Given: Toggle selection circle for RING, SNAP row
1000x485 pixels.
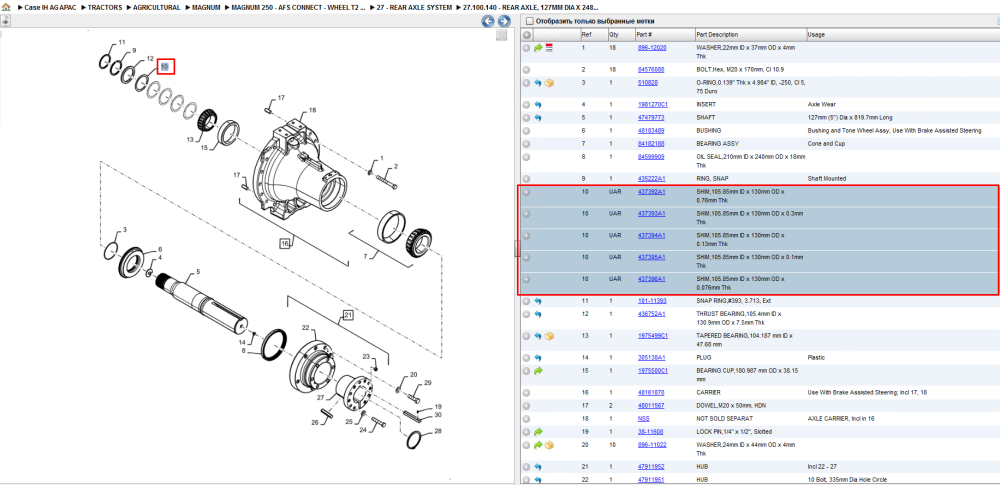Looking at the screenshot, I should coord(526,179).
